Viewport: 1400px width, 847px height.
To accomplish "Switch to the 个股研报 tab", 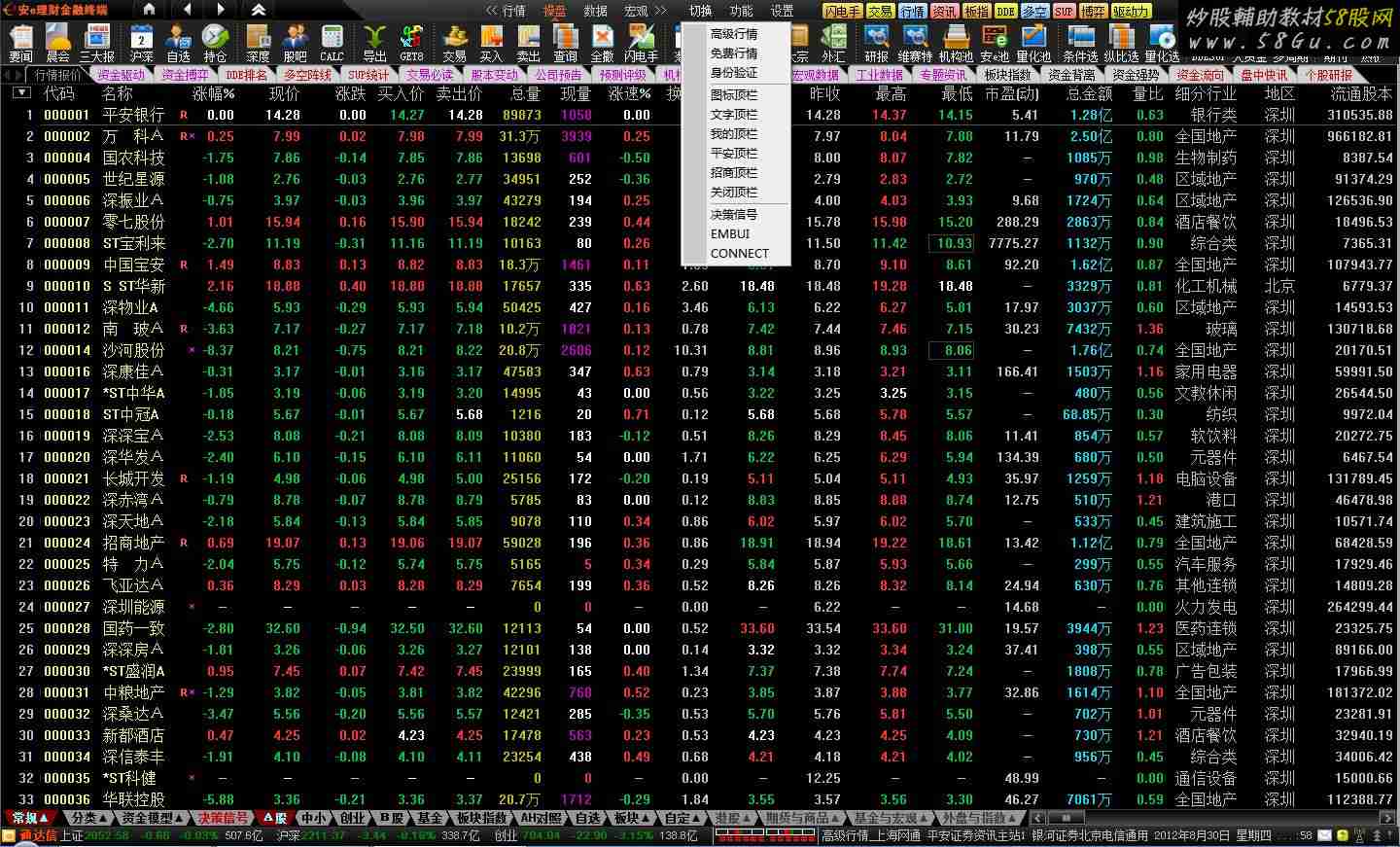I will tap(1329, 75).
